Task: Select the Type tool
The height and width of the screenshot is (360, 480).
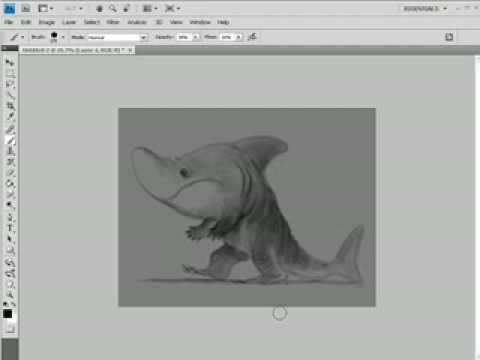Action: (x=10, y=229)
